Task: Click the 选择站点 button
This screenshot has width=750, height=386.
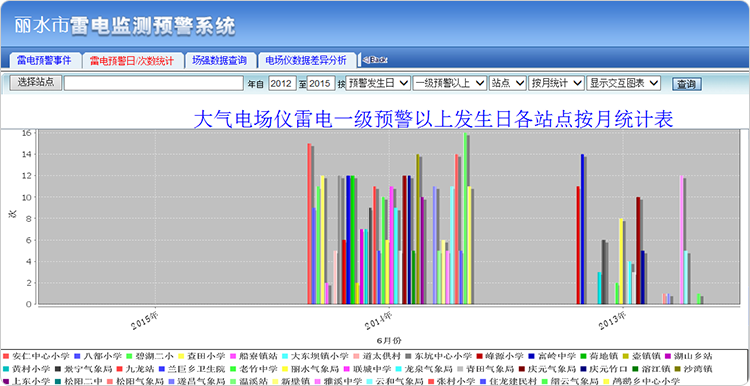Action: (35, 82)
